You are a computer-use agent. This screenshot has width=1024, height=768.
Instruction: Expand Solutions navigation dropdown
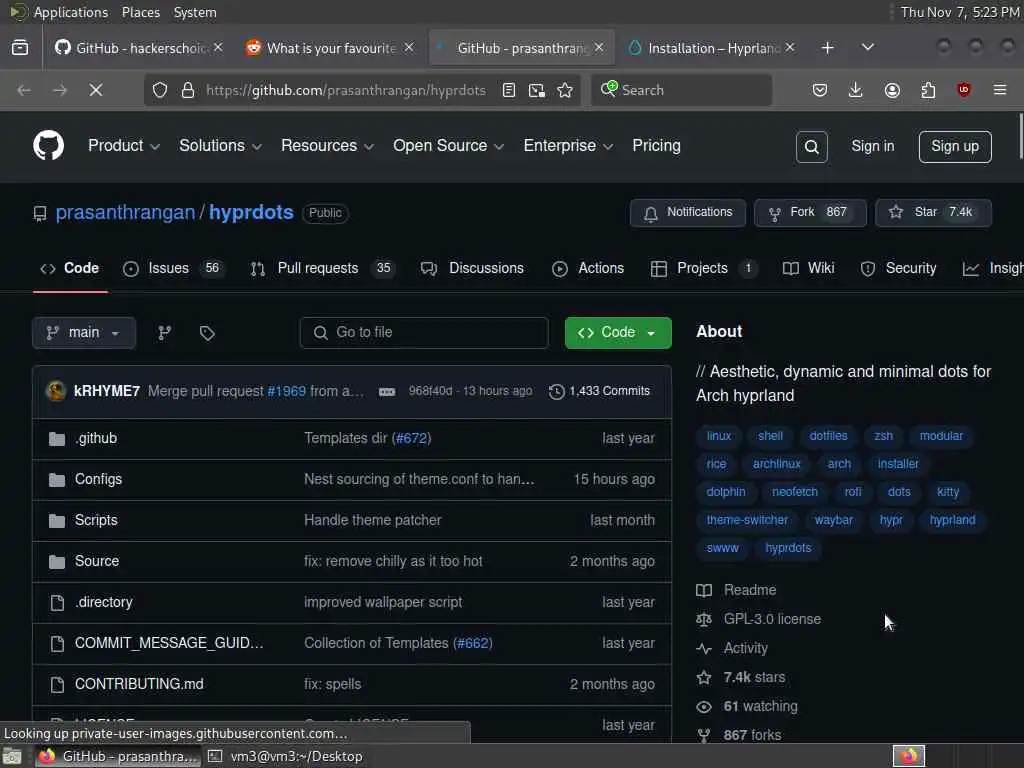(x=220, y=146)
